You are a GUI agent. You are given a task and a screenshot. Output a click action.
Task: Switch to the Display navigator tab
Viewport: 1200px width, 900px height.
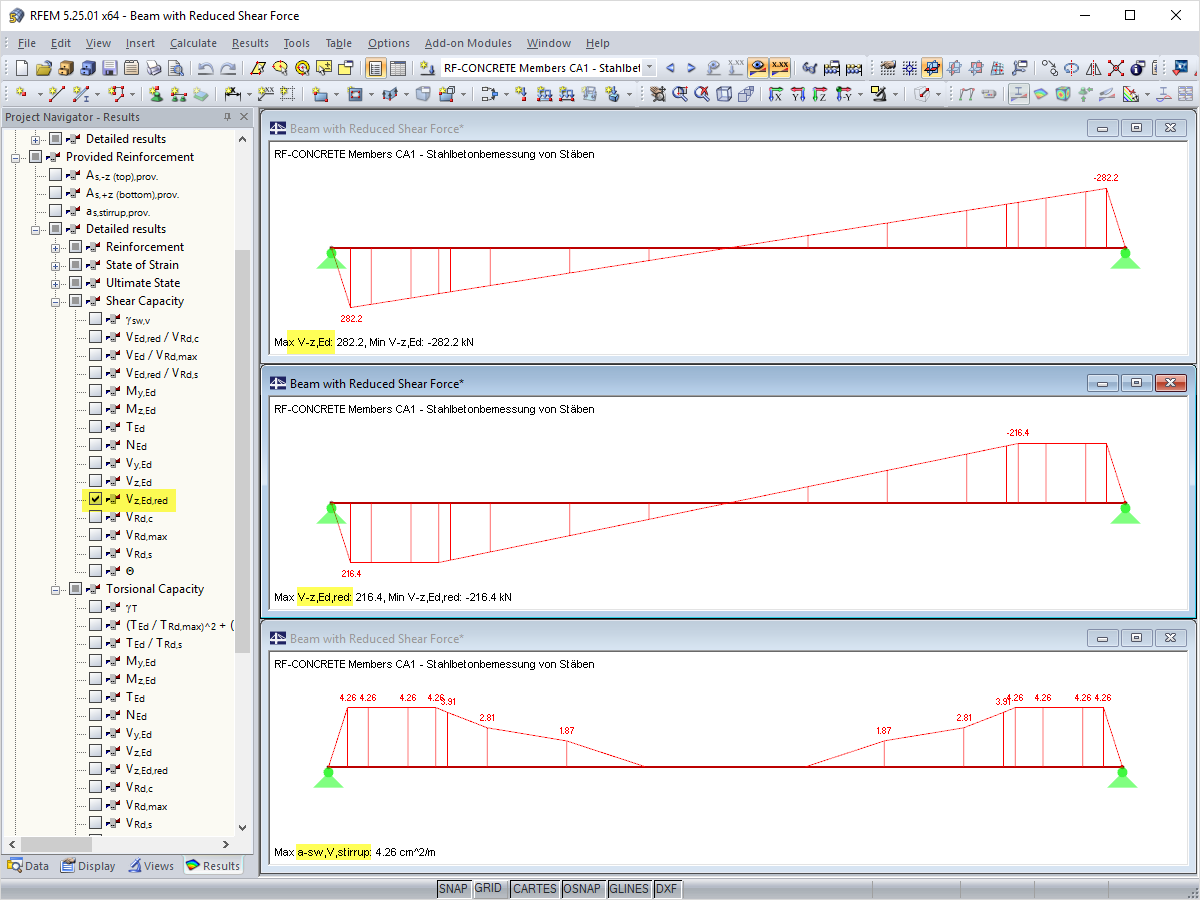pyautogui.click(x=88, y=866)
